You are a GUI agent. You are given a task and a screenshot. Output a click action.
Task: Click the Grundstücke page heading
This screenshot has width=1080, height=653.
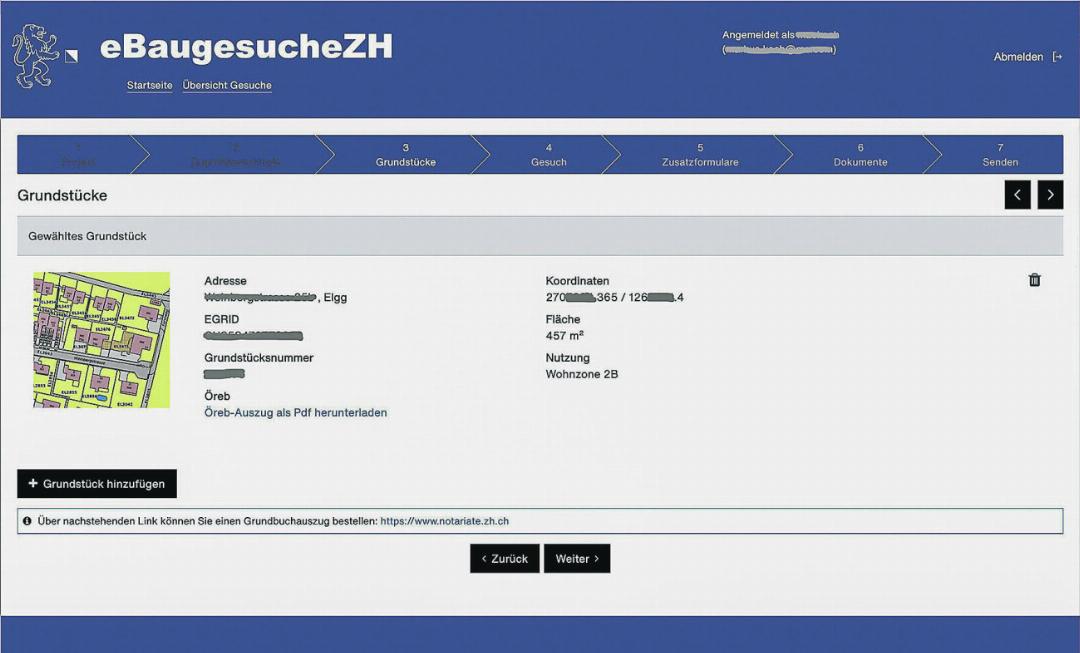tap(62, 195)
